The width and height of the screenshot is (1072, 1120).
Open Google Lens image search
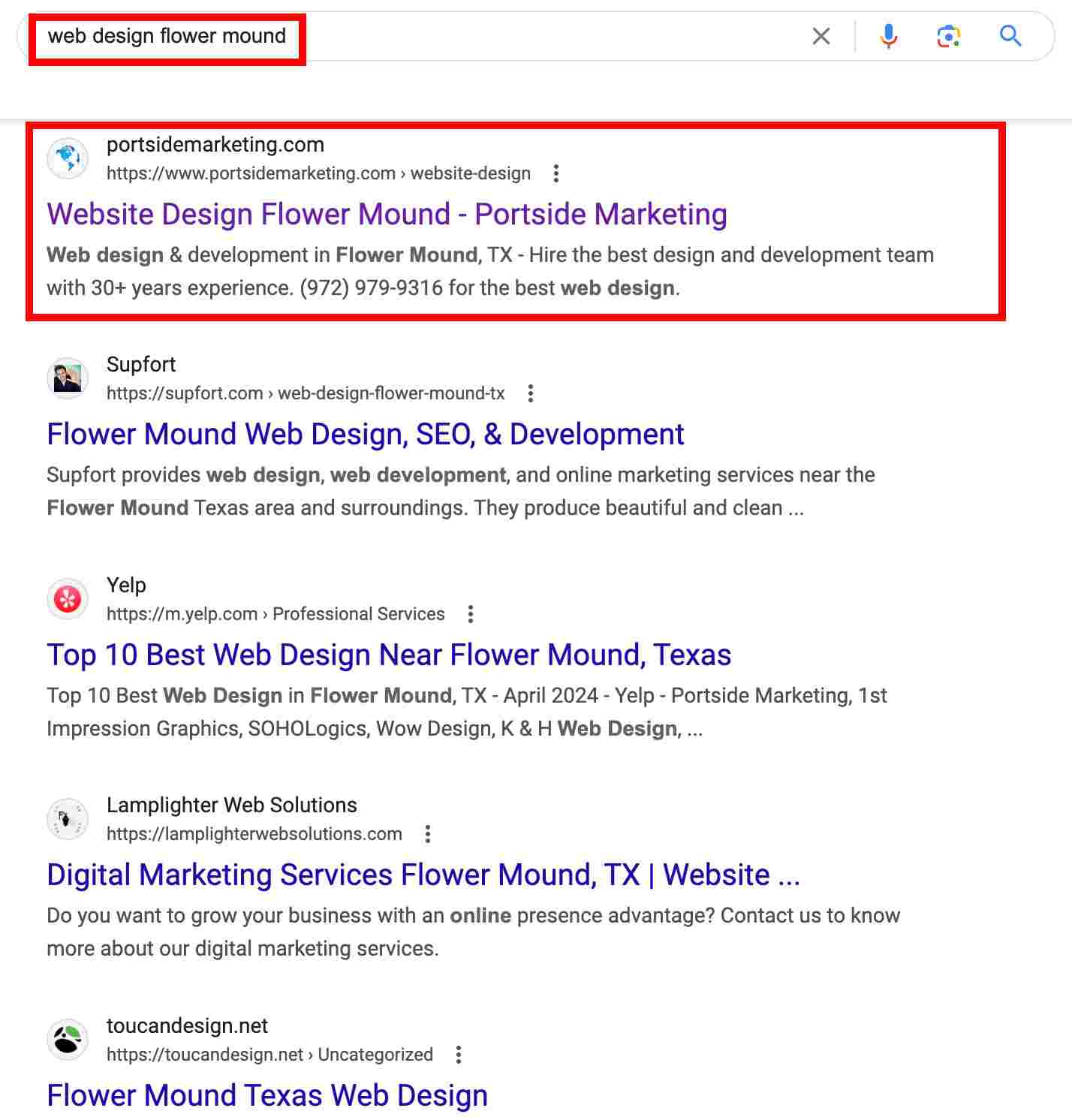coord(948,35)
